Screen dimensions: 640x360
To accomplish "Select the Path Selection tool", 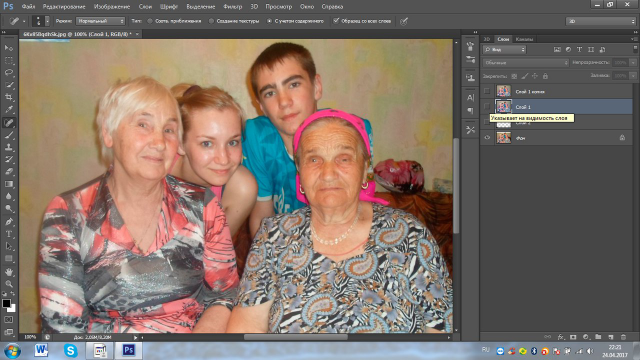I will pyautogui.click(x=9, y=246).
